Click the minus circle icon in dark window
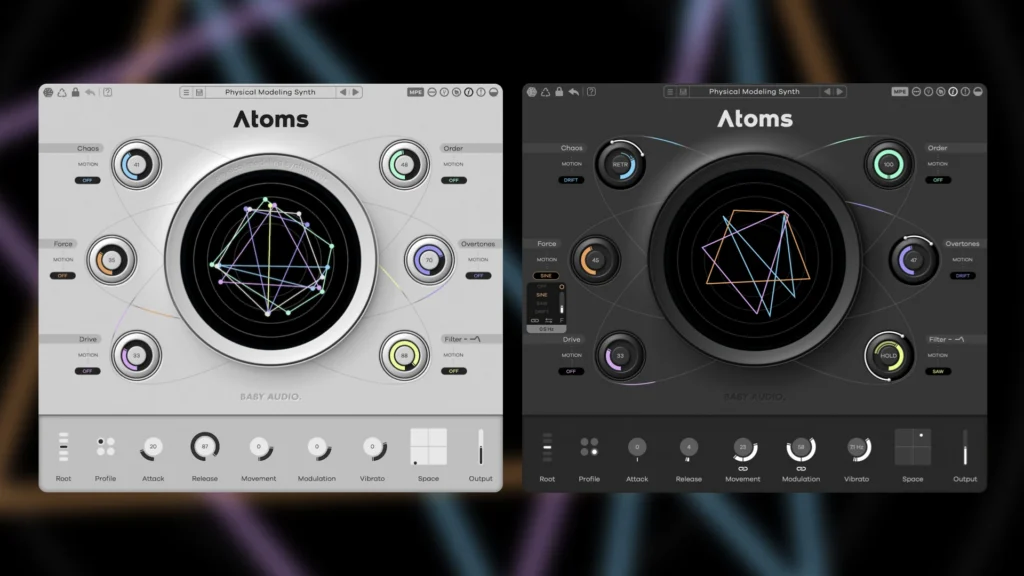 point(916,91)
